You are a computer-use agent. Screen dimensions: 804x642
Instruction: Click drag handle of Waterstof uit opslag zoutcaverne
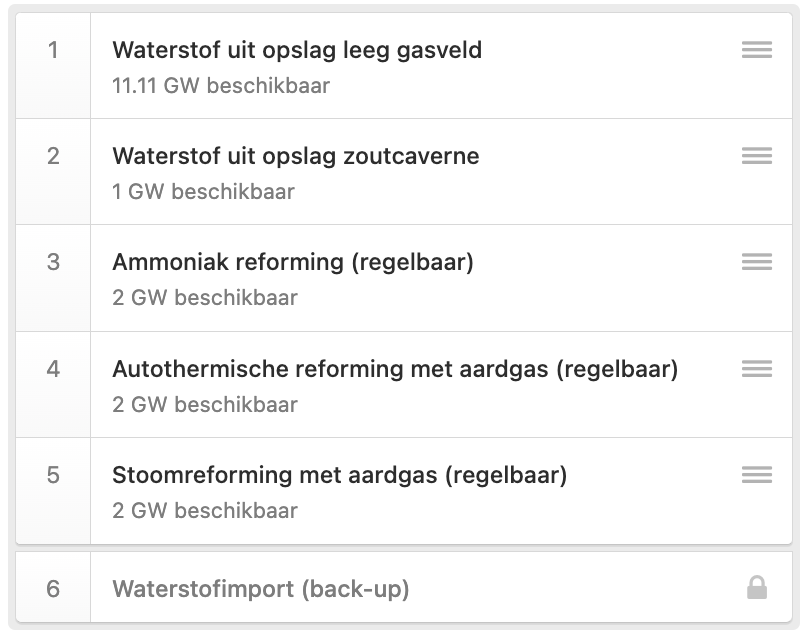click(x=757, y=156)
